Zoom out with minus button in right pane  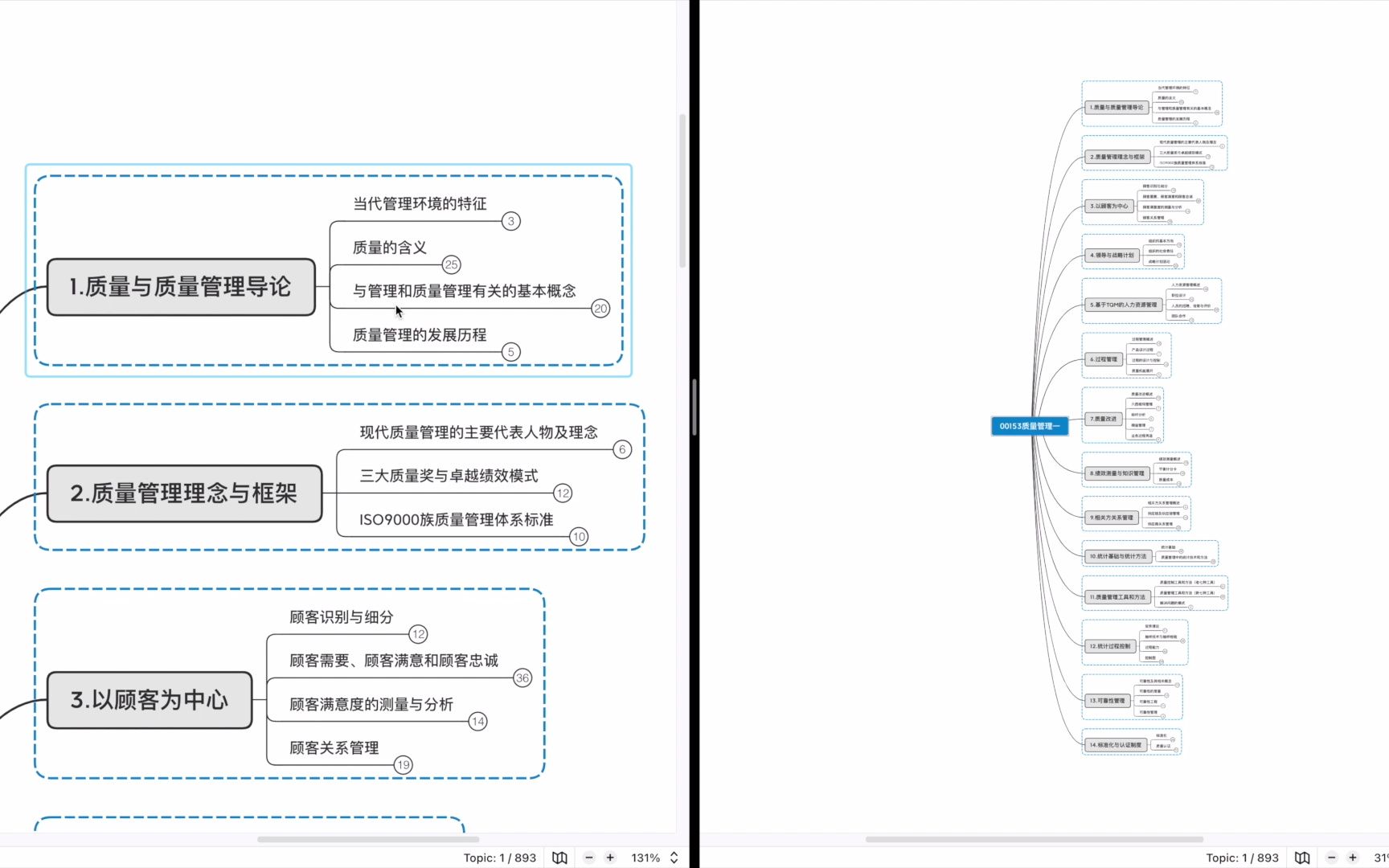(1331, 858)
